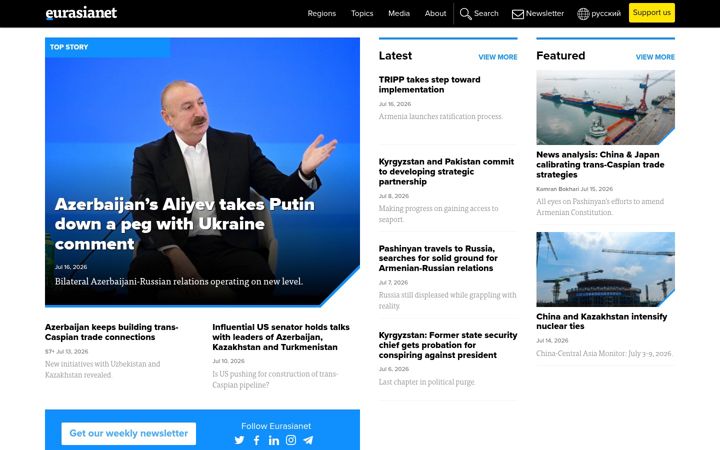Switch site language to русский
720x450 pixels.
point(606,14)
